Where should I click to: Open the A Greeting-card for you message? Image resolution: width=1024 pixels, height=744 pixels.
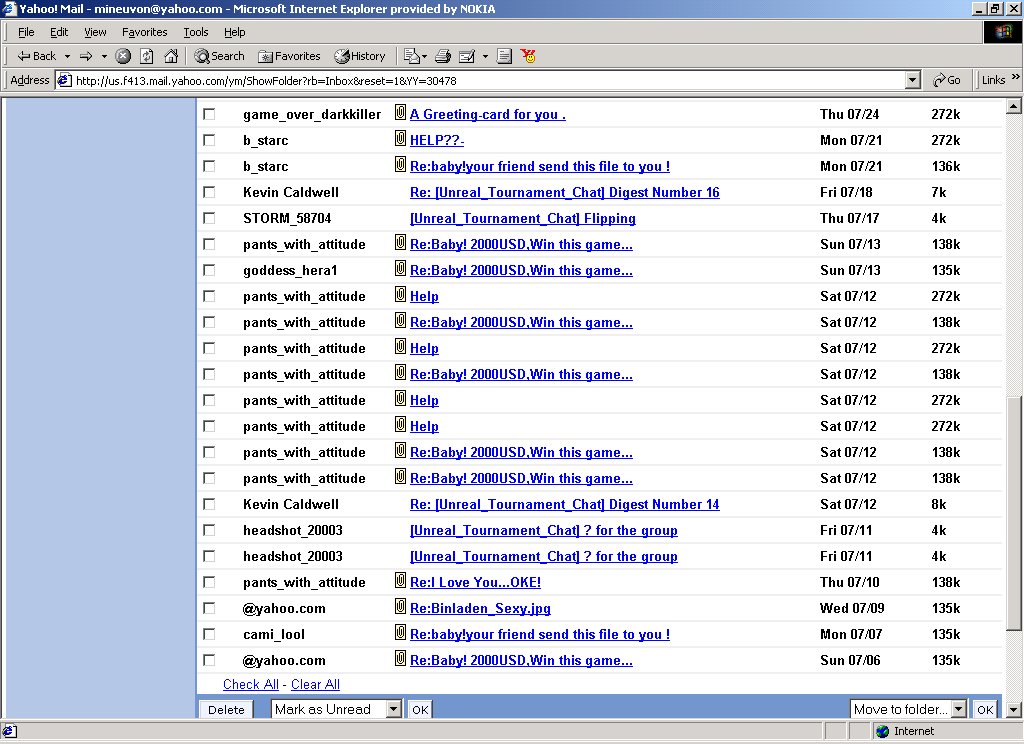tap(488, 114)
